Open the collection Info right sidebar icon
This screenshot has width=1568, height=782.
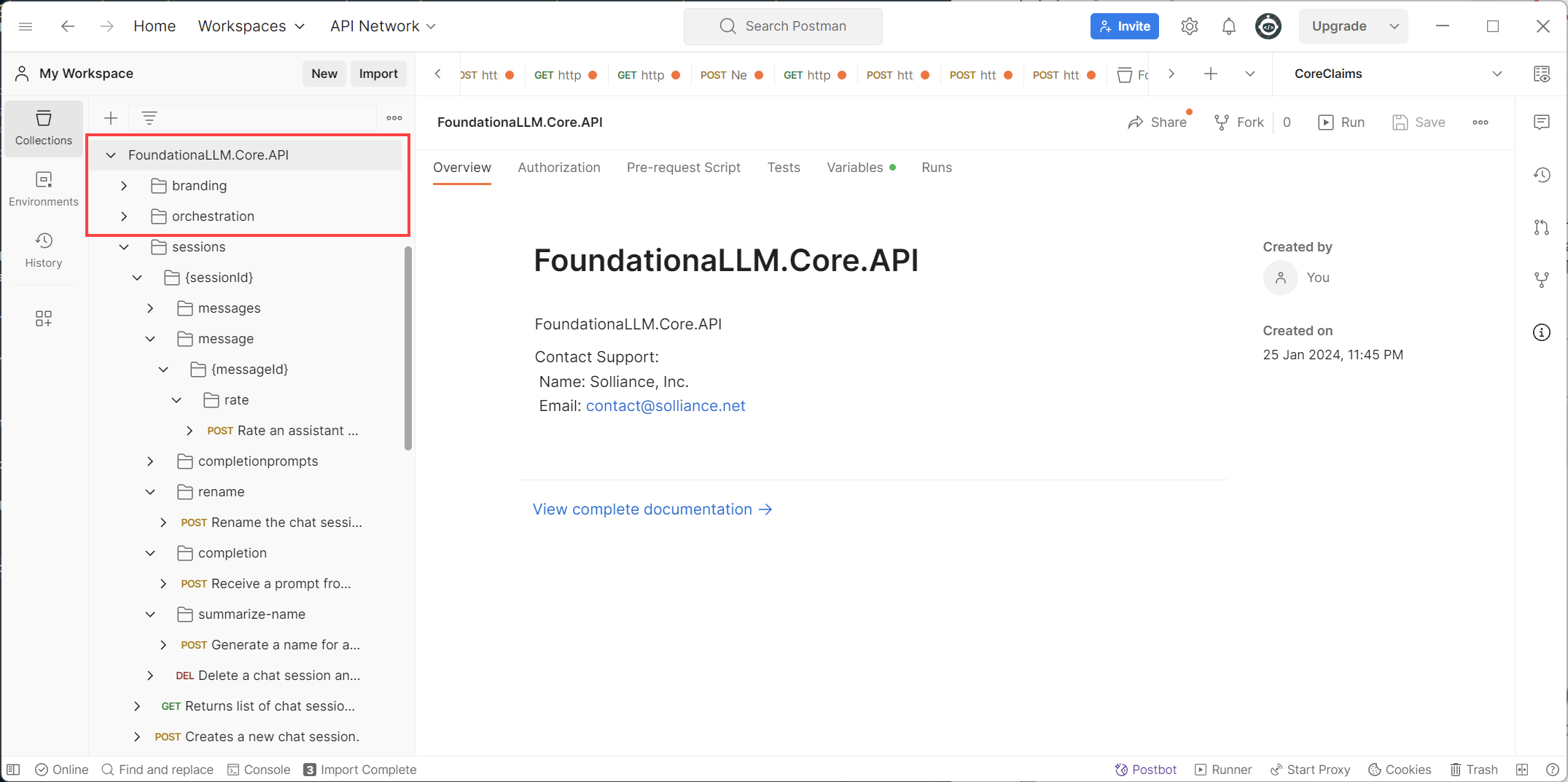[1542, 332]
